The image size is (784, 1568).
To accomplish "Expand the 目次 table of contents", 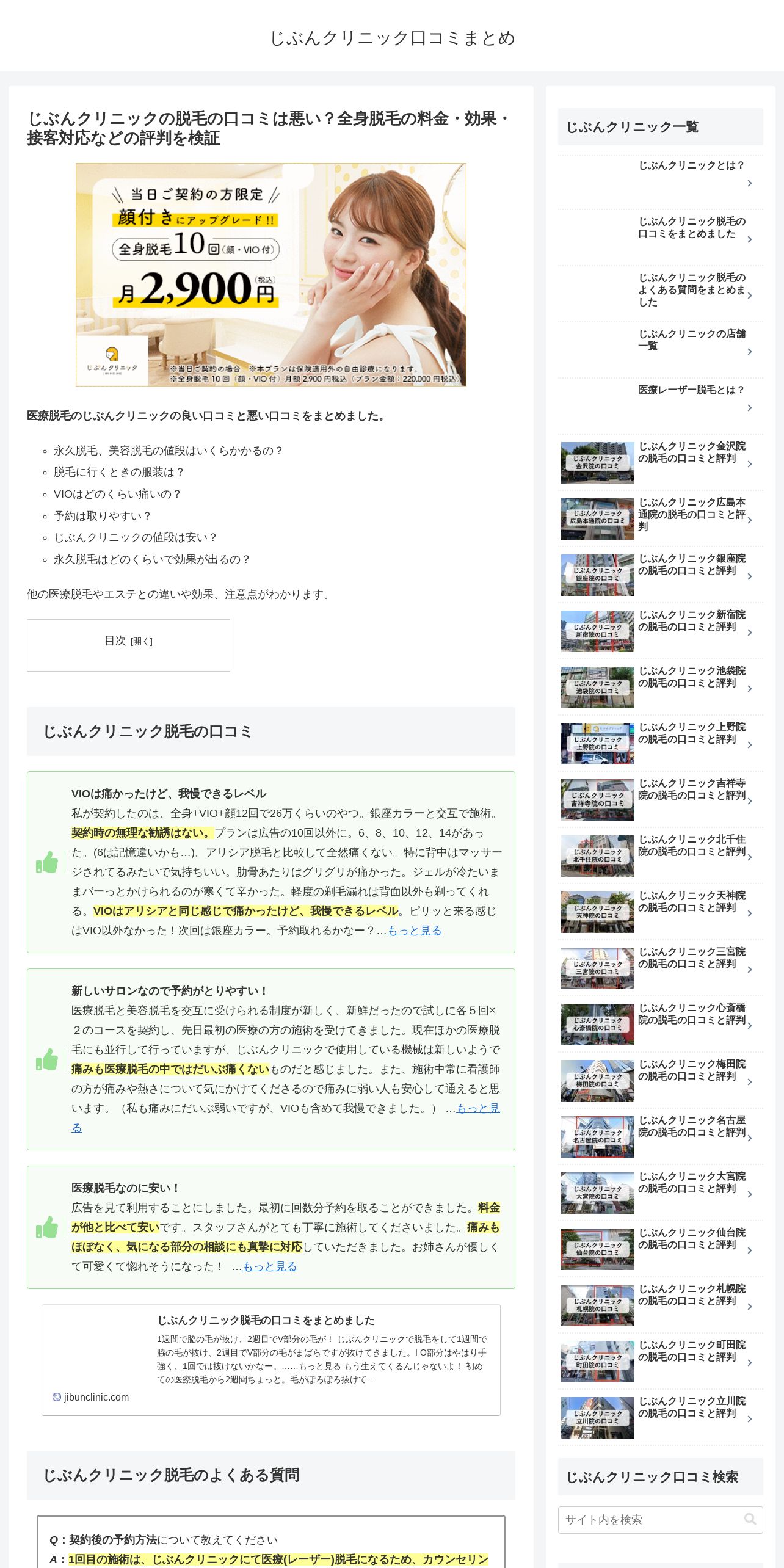I will [142, 641].
